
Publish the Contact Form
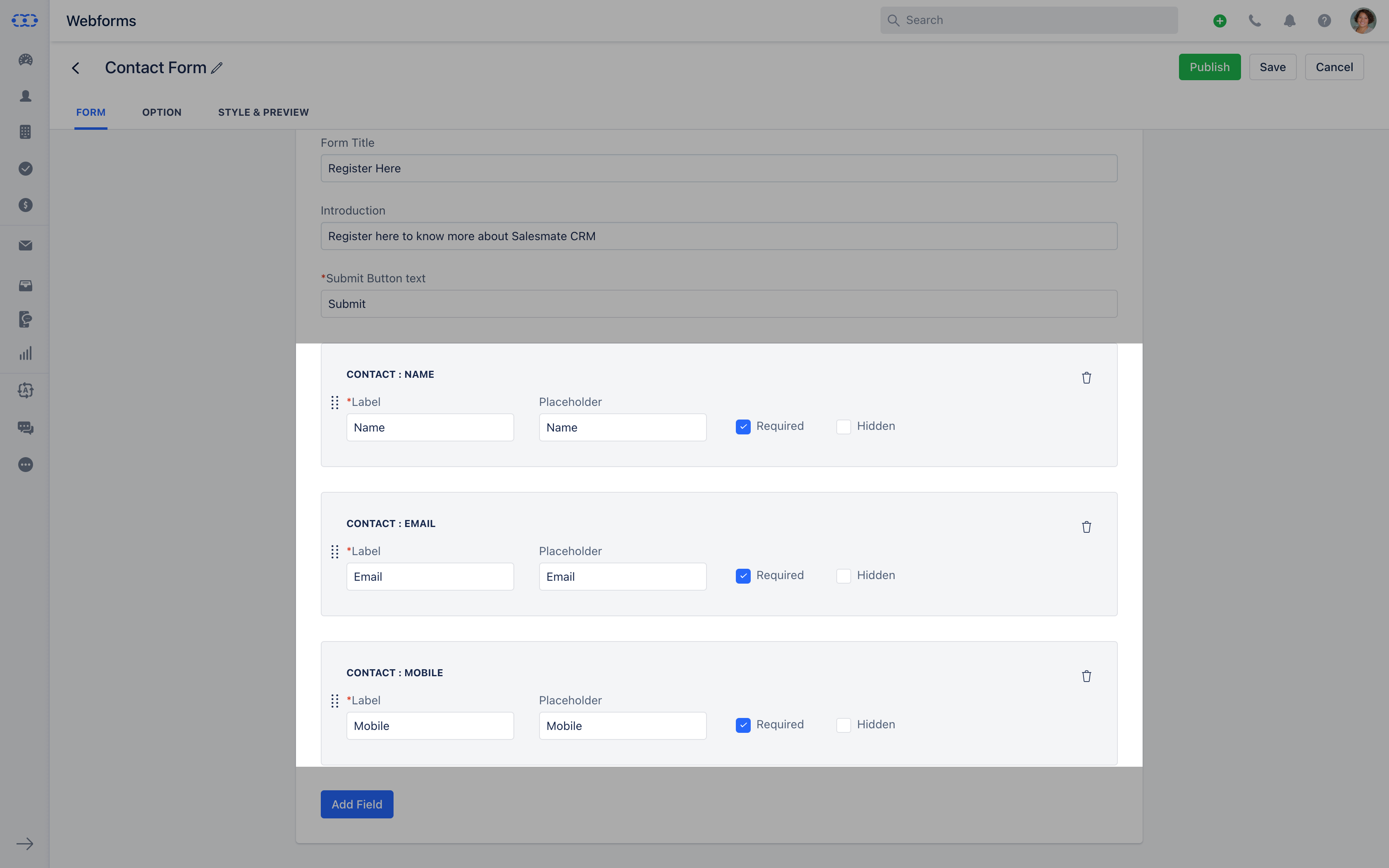tap(1208, 67)
